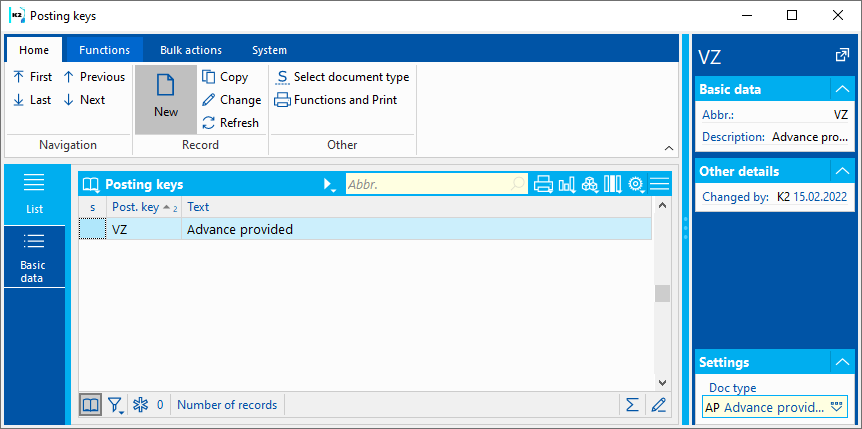Click the filter funnel icon in status bar
Viewport: 862px width, 429px height.
pos(116,405)
